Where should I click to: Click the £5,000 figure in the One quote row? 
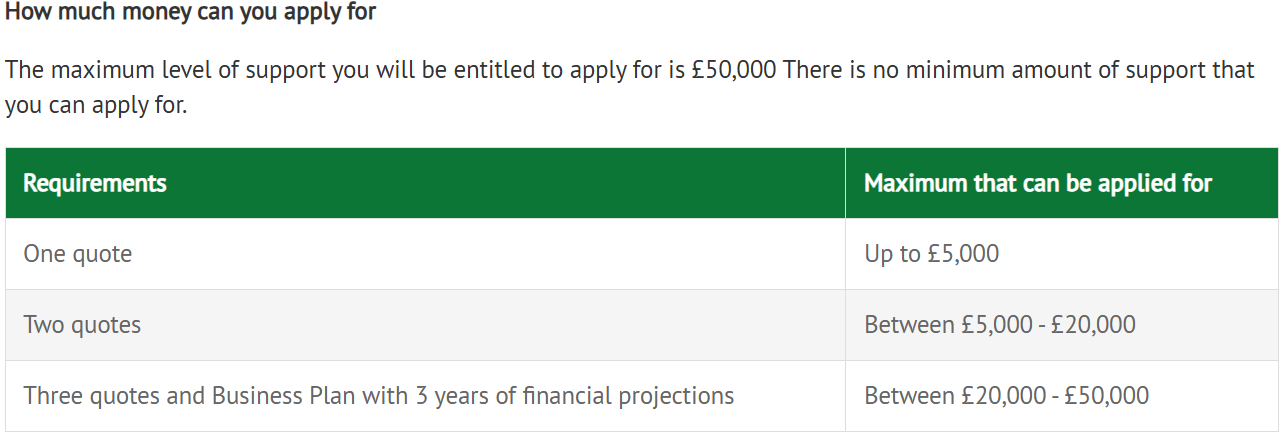pos(962,254)
